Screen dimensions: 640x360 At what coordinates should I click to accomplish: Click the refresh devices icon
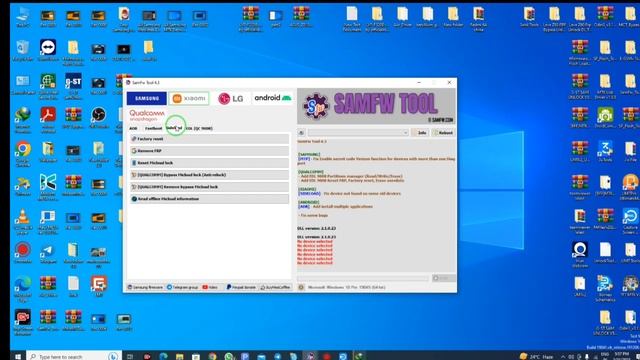[x=301, y=133]
